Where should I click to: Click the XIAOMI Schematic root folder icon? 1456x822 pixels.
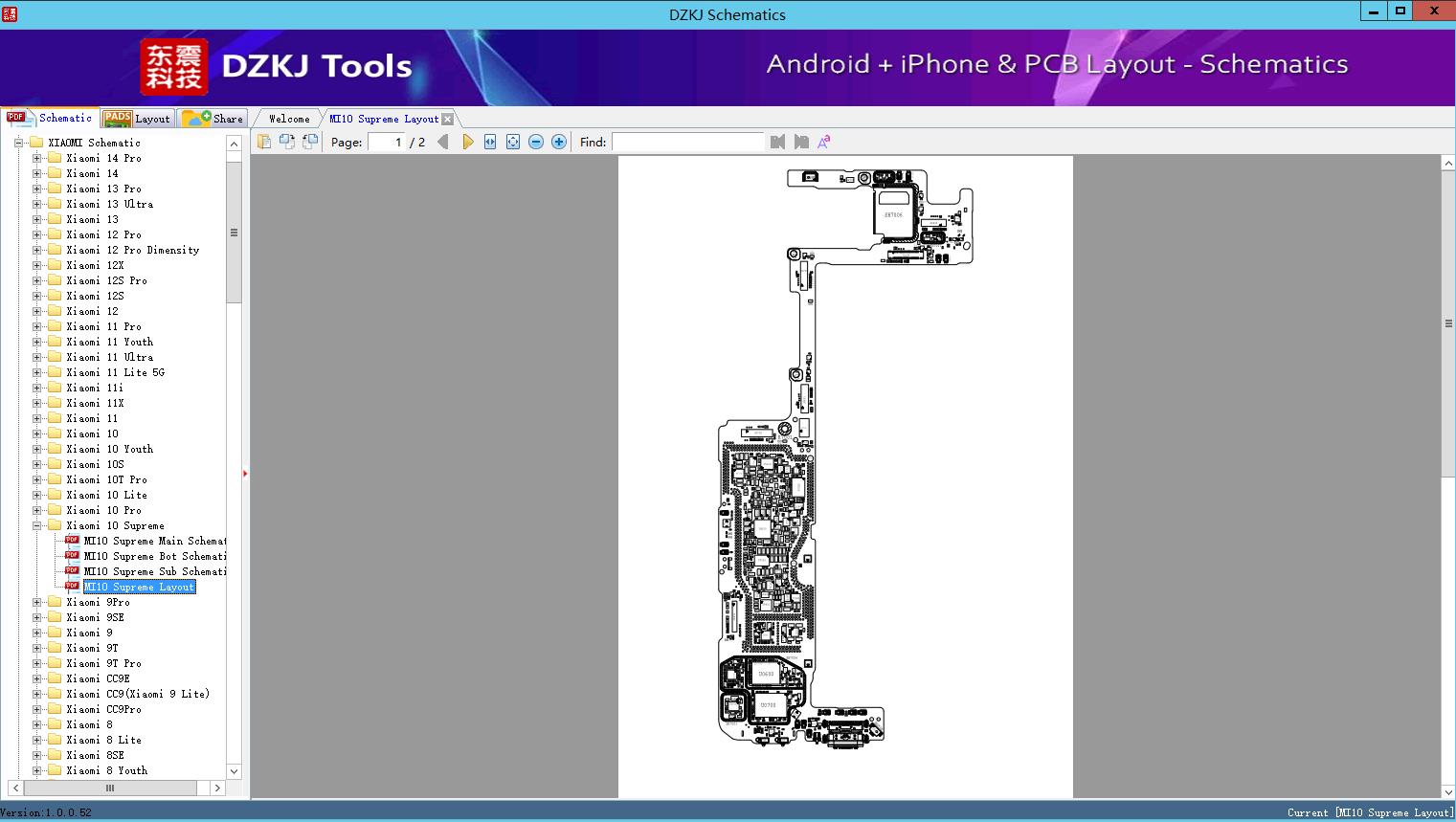[36, 143]
